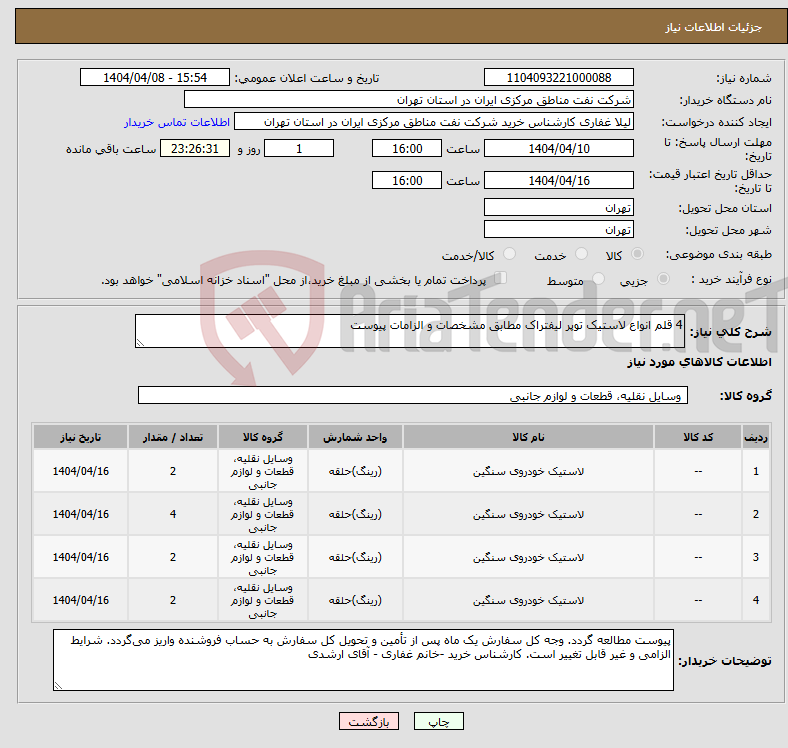Select the کالا/خدمت radio button
This screenshot has width=788, height=748.
(x=509, y=254)
